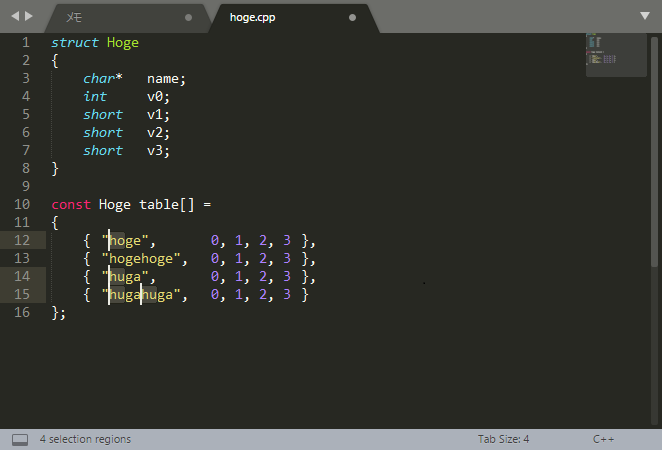
Task: Open Tab Size: 4 indentation menu
Action: pos(503,439)
